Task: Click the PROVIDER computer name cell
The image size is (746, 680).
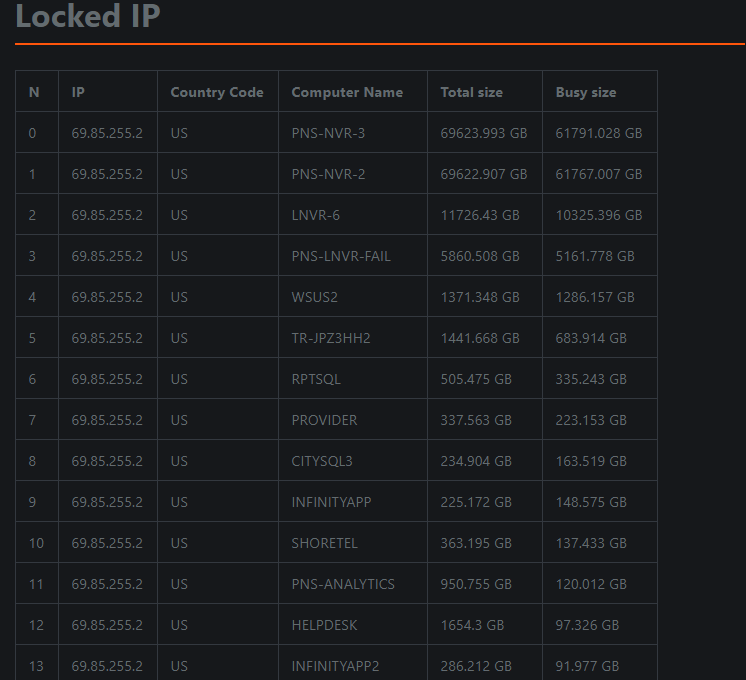Action: (324, 420)
